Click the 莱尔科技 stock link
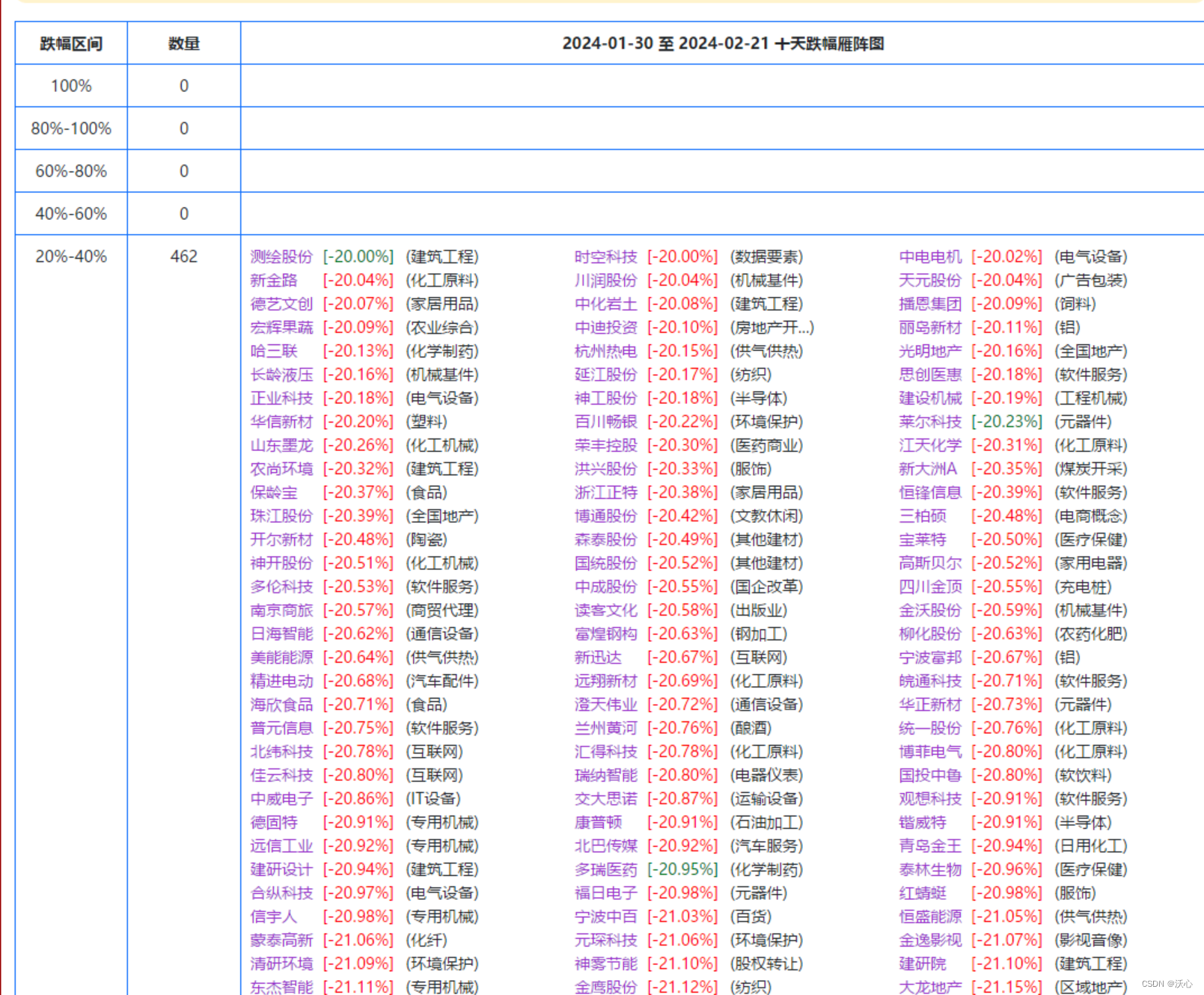The image size is (1204, 995). 930,422
